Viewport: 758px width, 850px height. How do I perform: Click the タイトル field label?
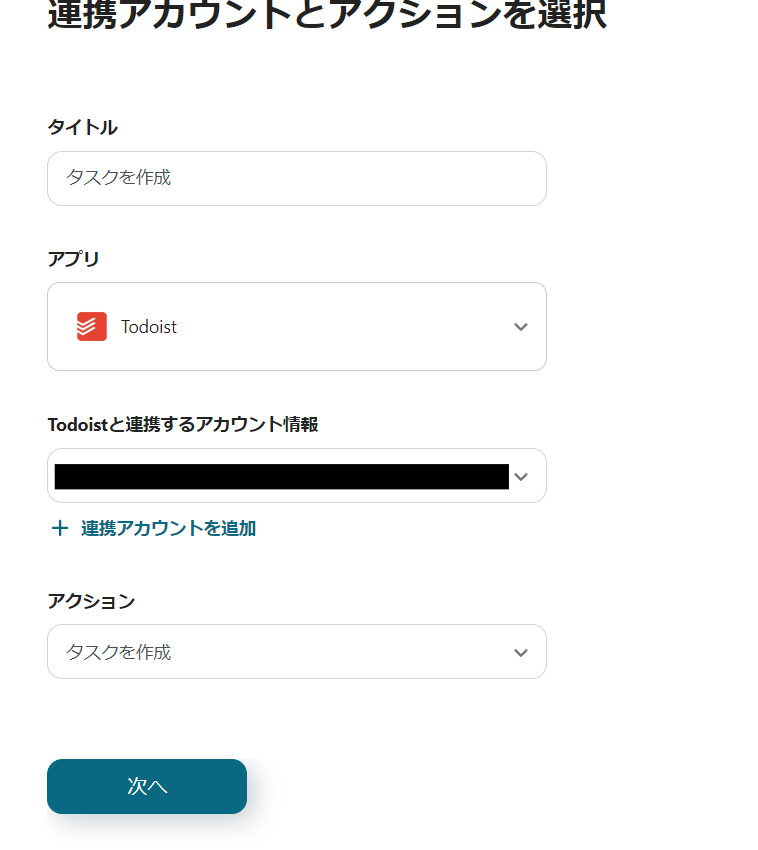82,127
